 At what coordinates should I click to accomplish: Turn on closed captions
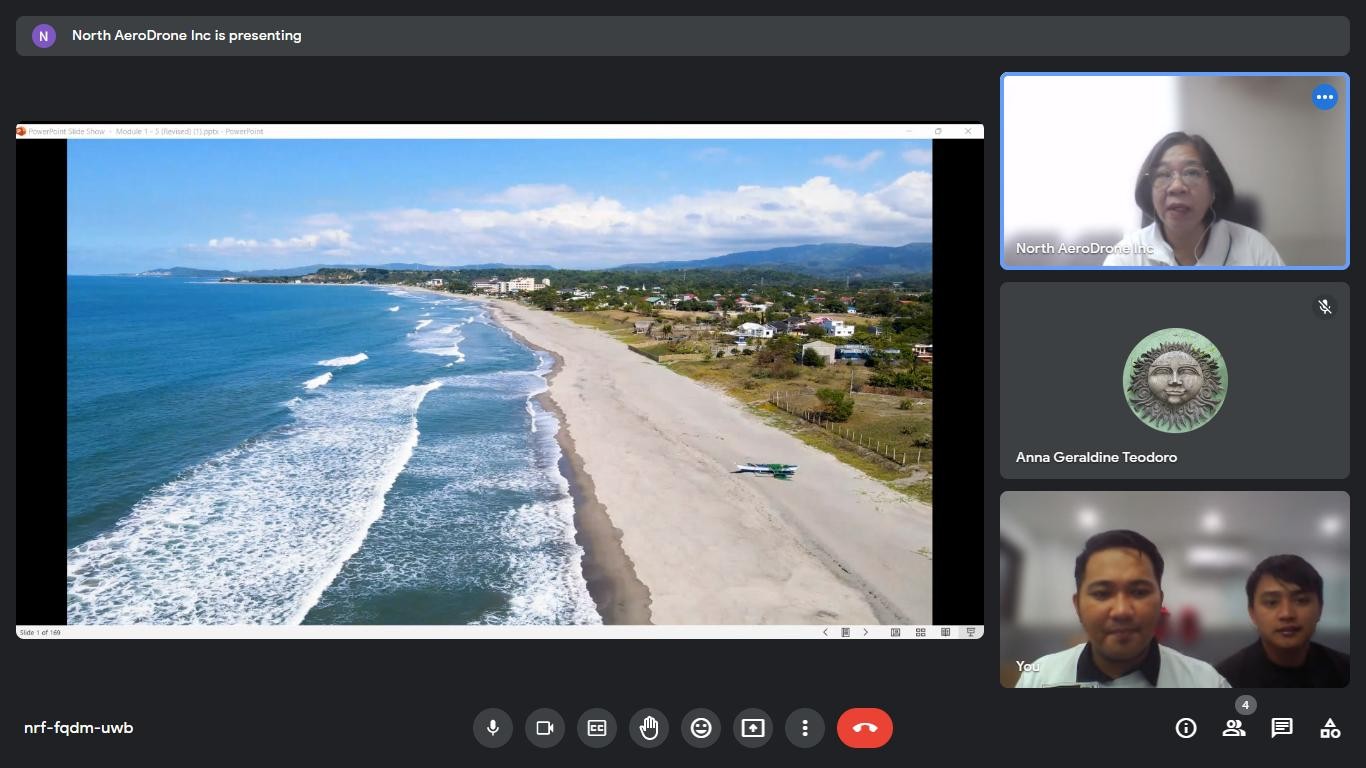[x=597, y=728]
